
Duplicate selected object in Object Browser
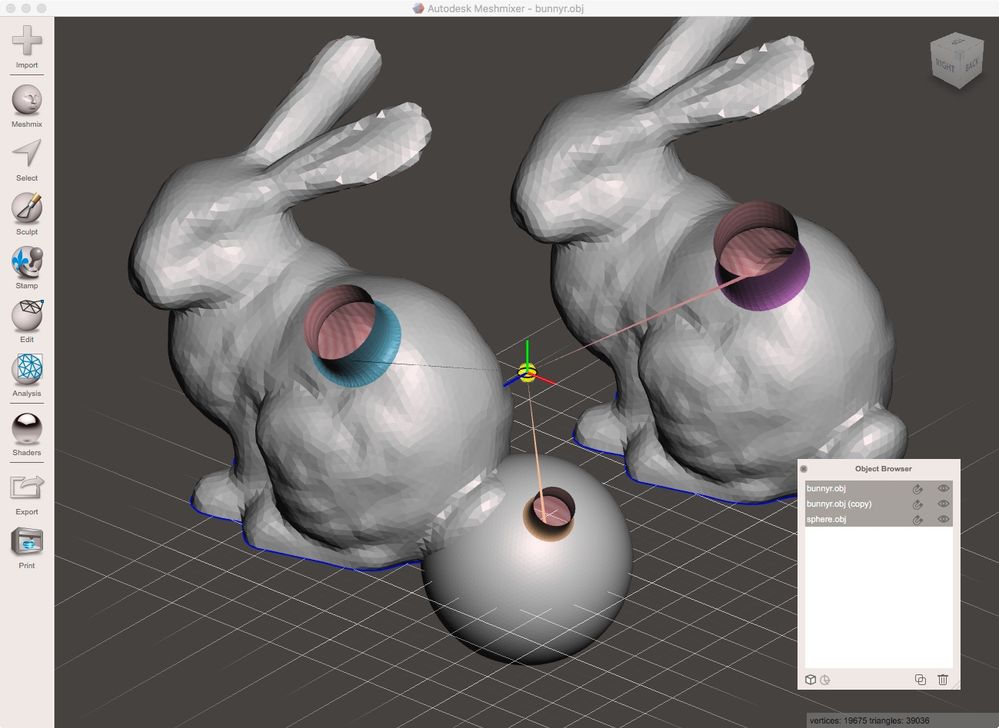pos(921,680)
